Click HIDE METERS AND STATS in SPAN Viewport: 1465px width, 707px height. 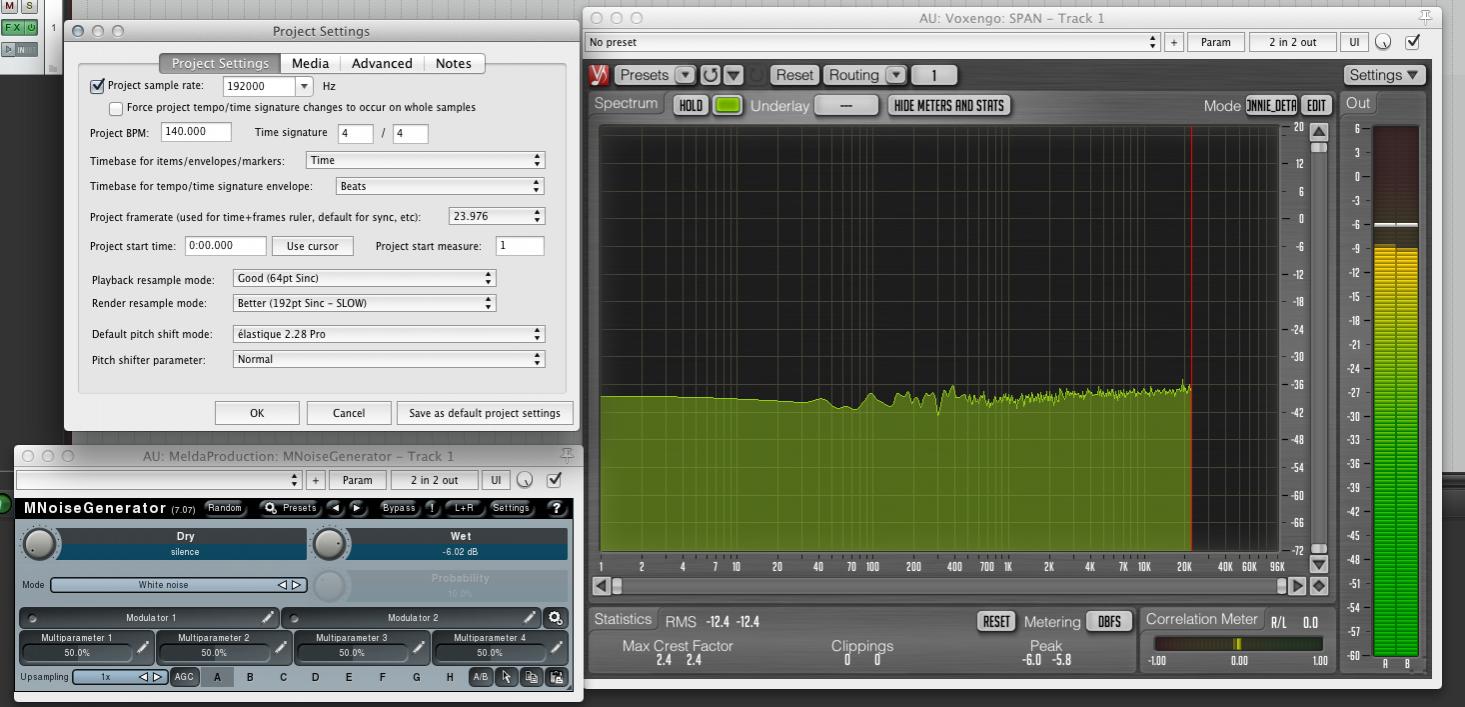click(x=949, y=105)
